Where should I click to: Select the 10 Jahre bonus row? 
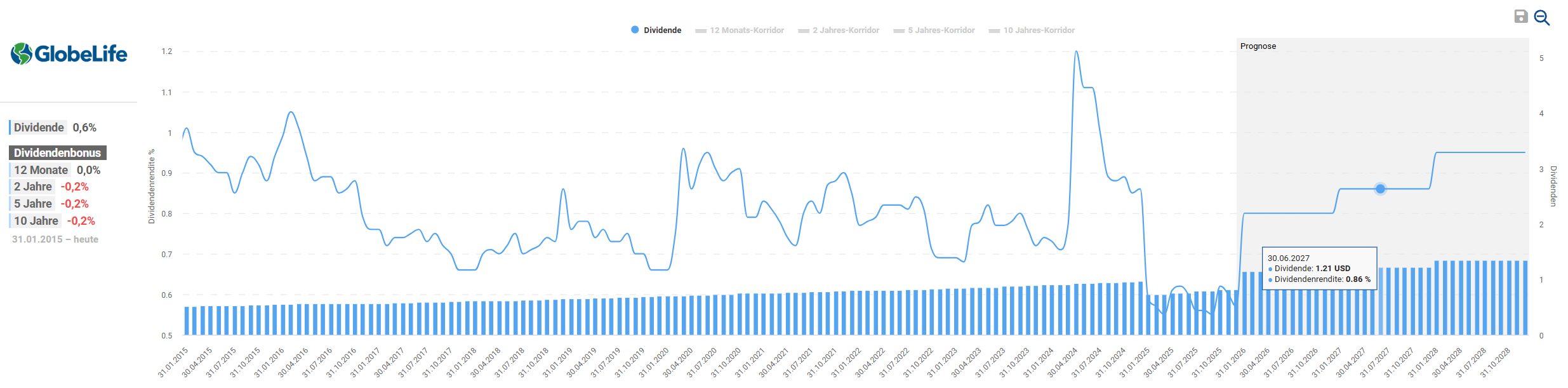[54, 221]
